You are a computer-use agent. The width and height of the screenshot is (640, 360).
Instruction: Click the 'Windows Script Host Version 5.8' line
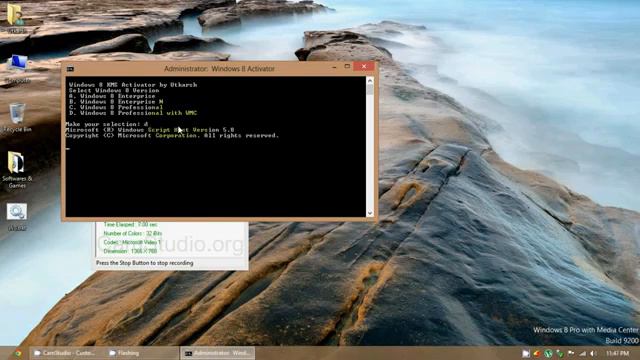pos(150,130)
